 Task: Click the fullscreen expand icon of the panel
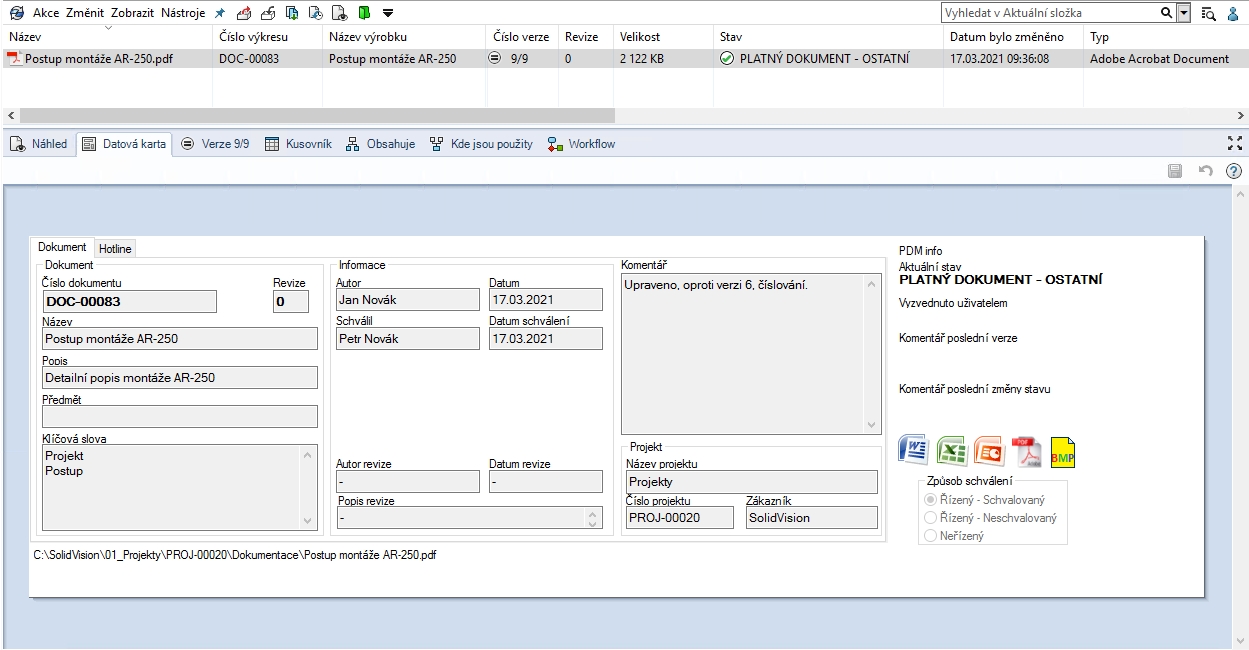pyautogui.click(x=1234, y=143)
